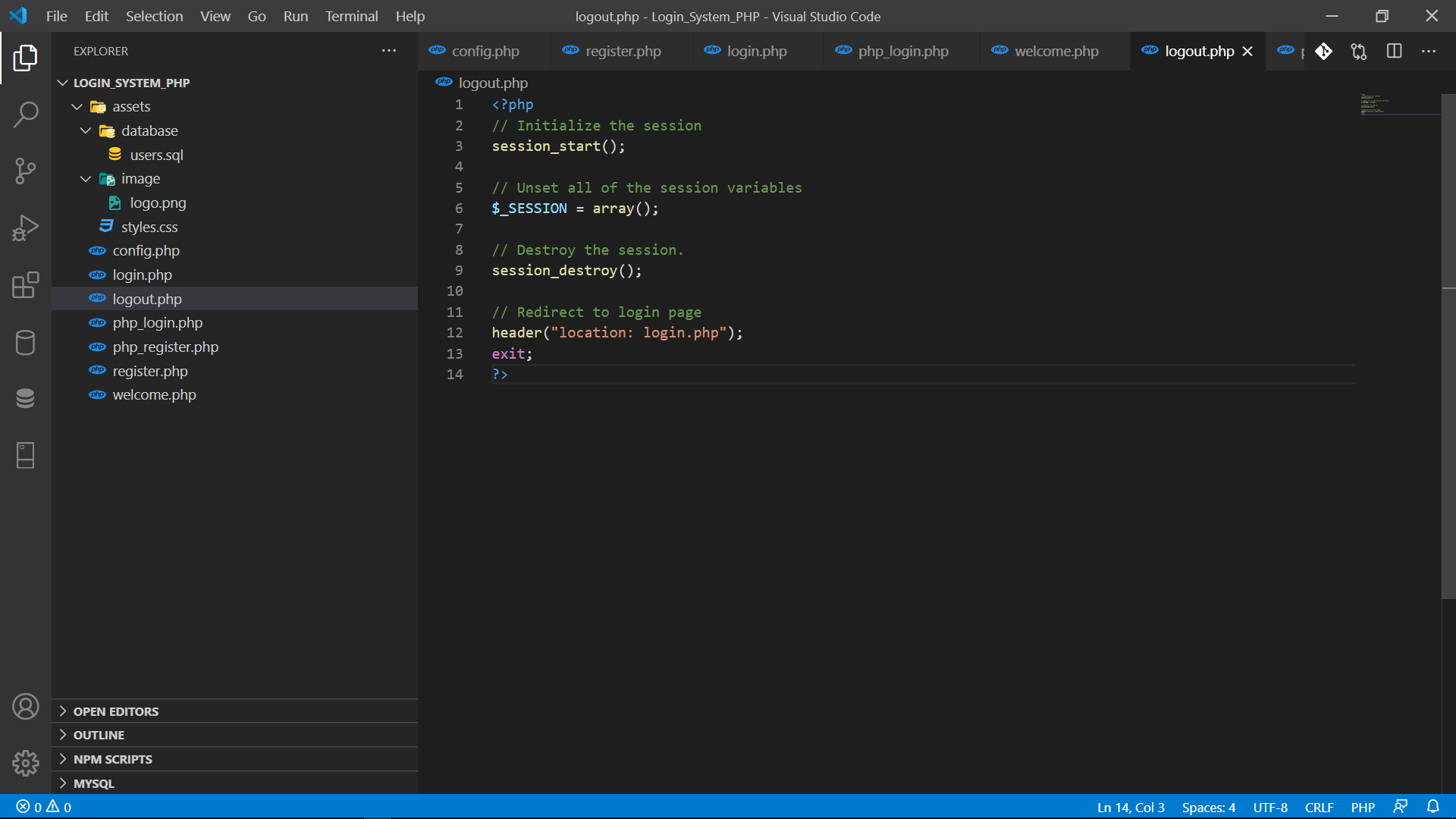Click the Git graph icon in editor toolbar
The image size is (1456, 819).
pos(1324,51)
